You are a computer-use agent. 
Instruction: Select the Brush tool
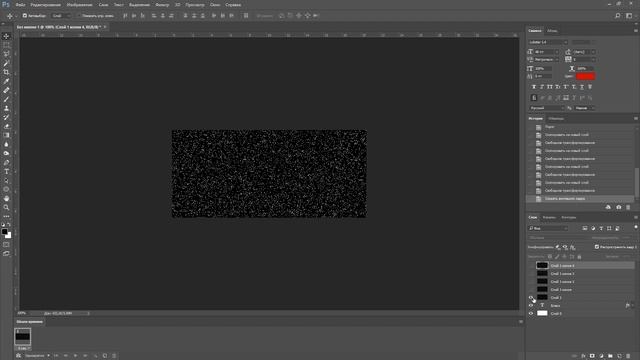(6, 99)
